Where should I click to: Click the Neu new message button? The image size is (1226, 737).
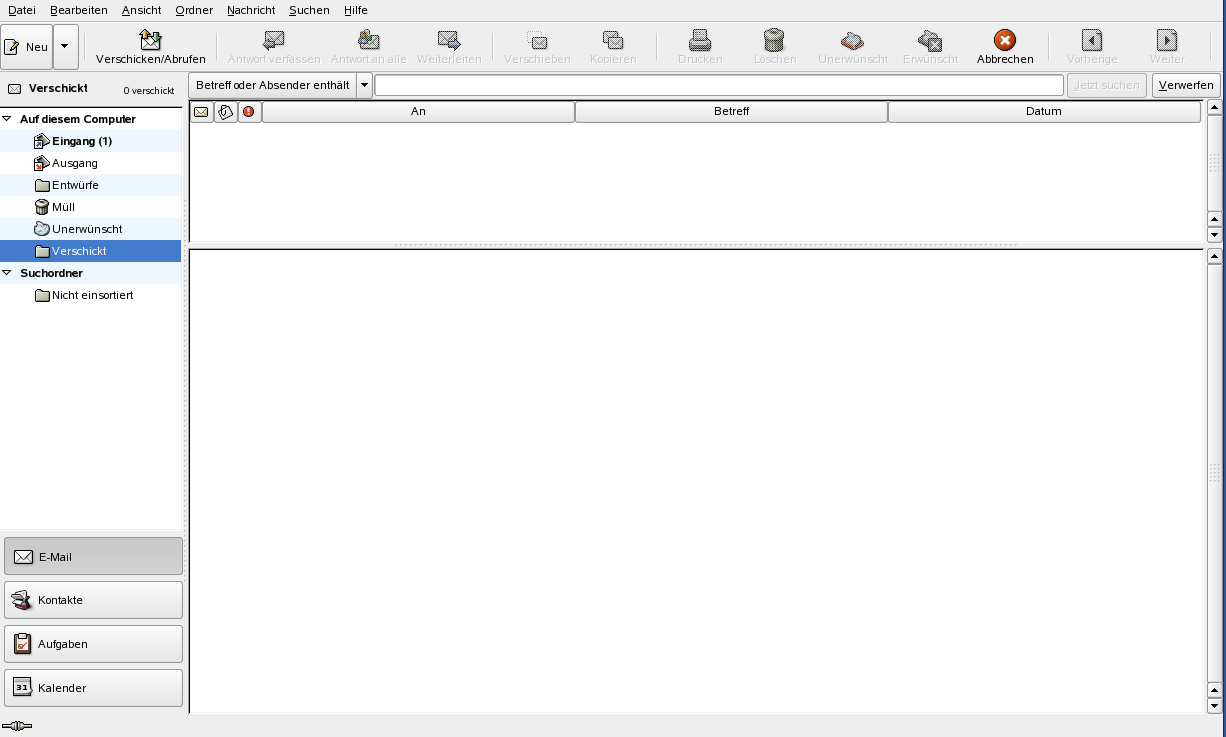pos(27,47)
